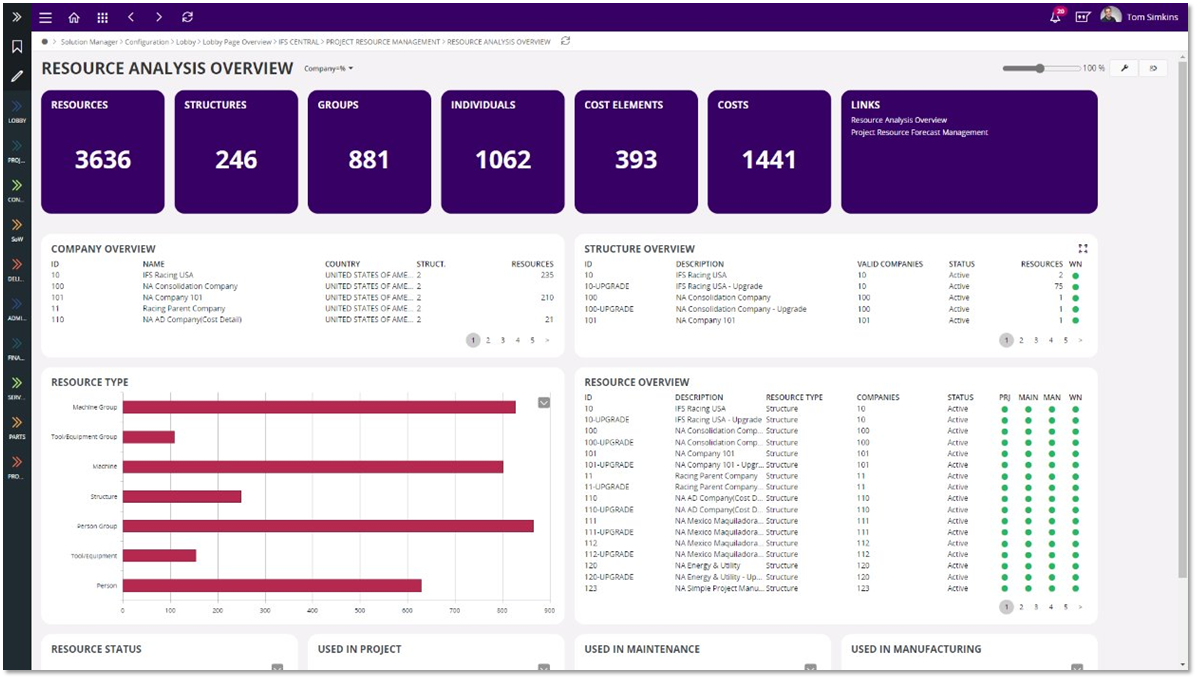
Task: Navigate back using the left arrow
Action: click(130, 17)
